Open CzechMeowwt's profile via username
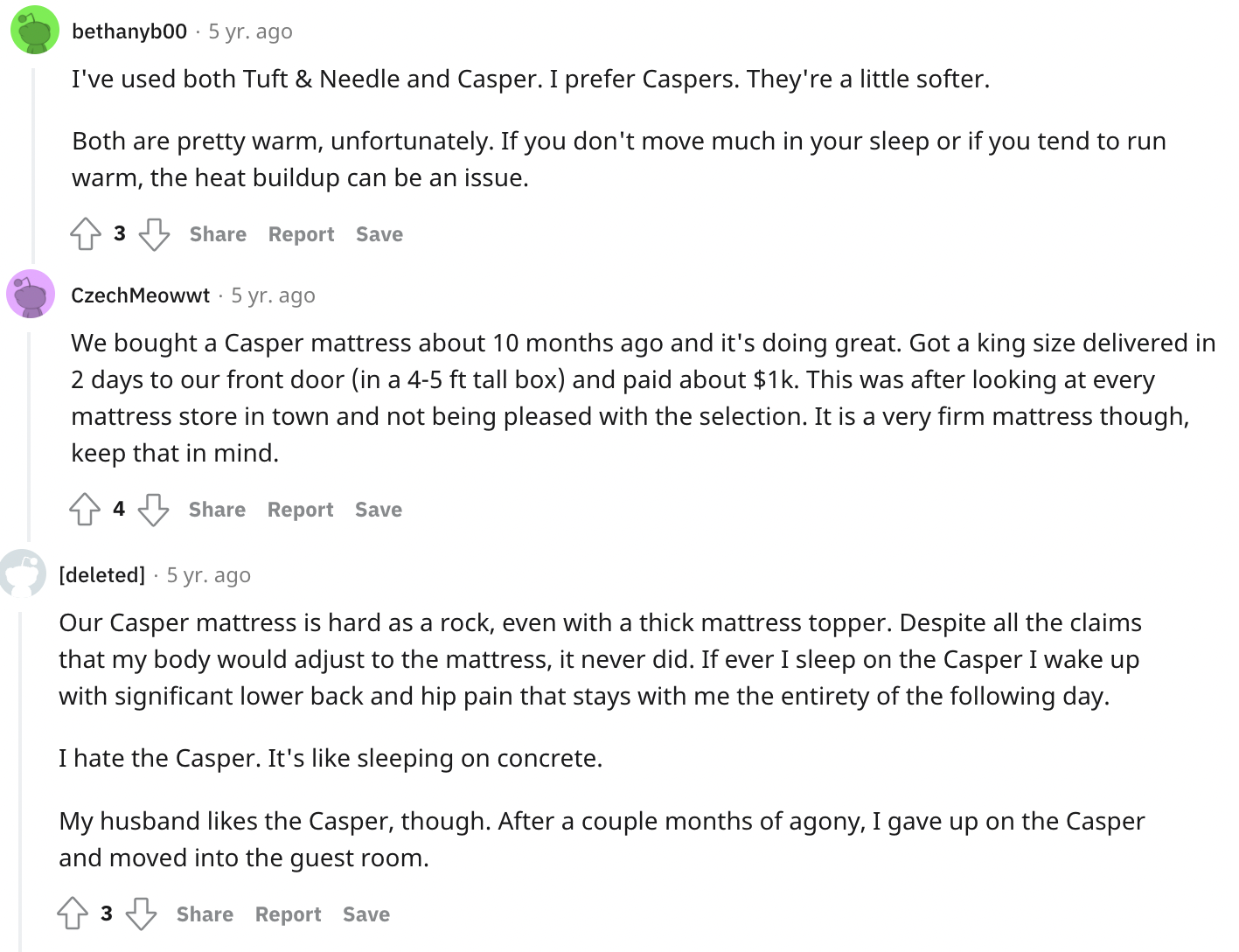This screenshot has width=1239, height=952. tap(141, 295)
